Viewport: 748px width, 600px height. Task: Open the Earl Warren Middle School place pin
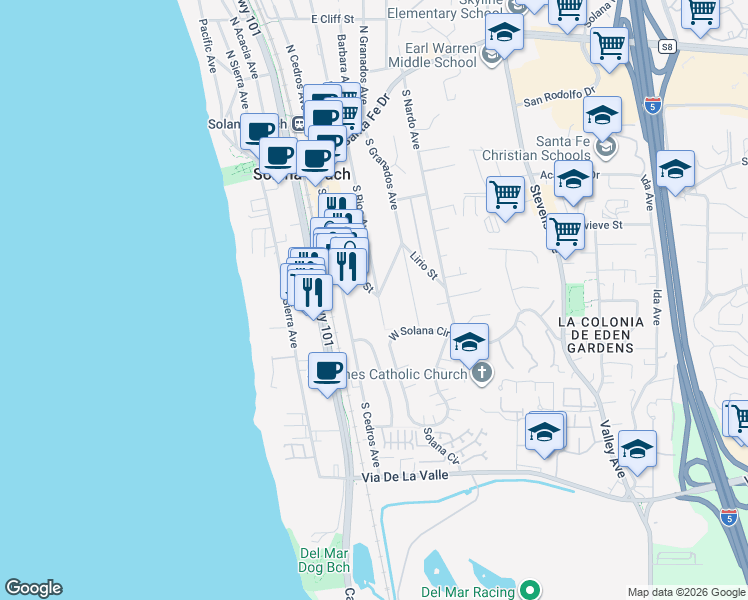tap(491, 54)
